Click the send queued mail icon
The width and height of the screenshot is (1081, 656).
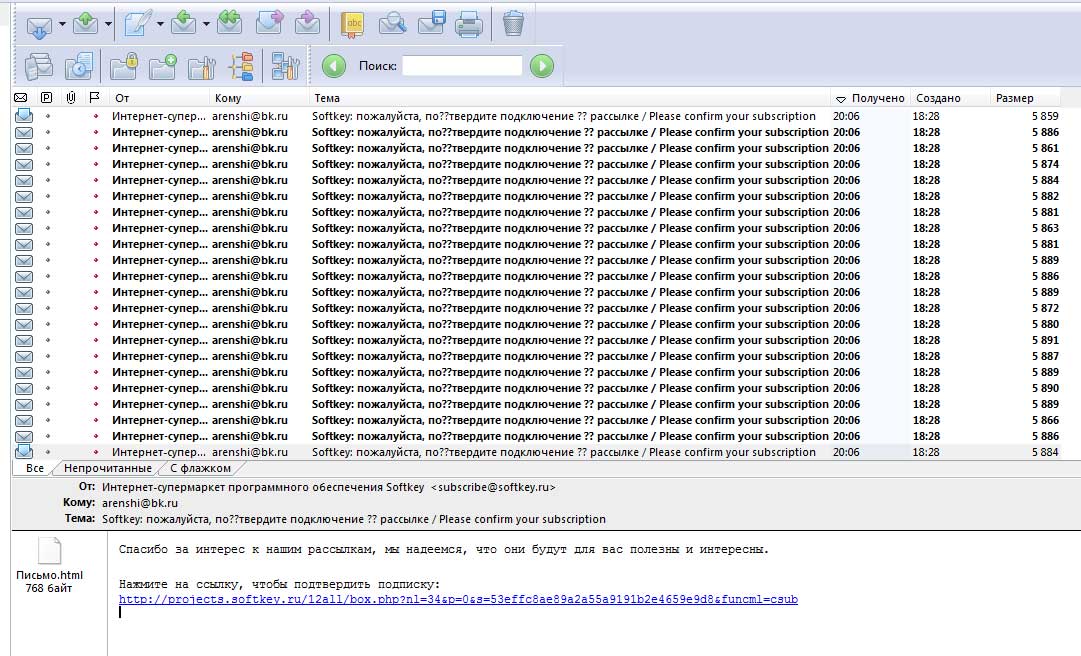click(x=86, y=23)
